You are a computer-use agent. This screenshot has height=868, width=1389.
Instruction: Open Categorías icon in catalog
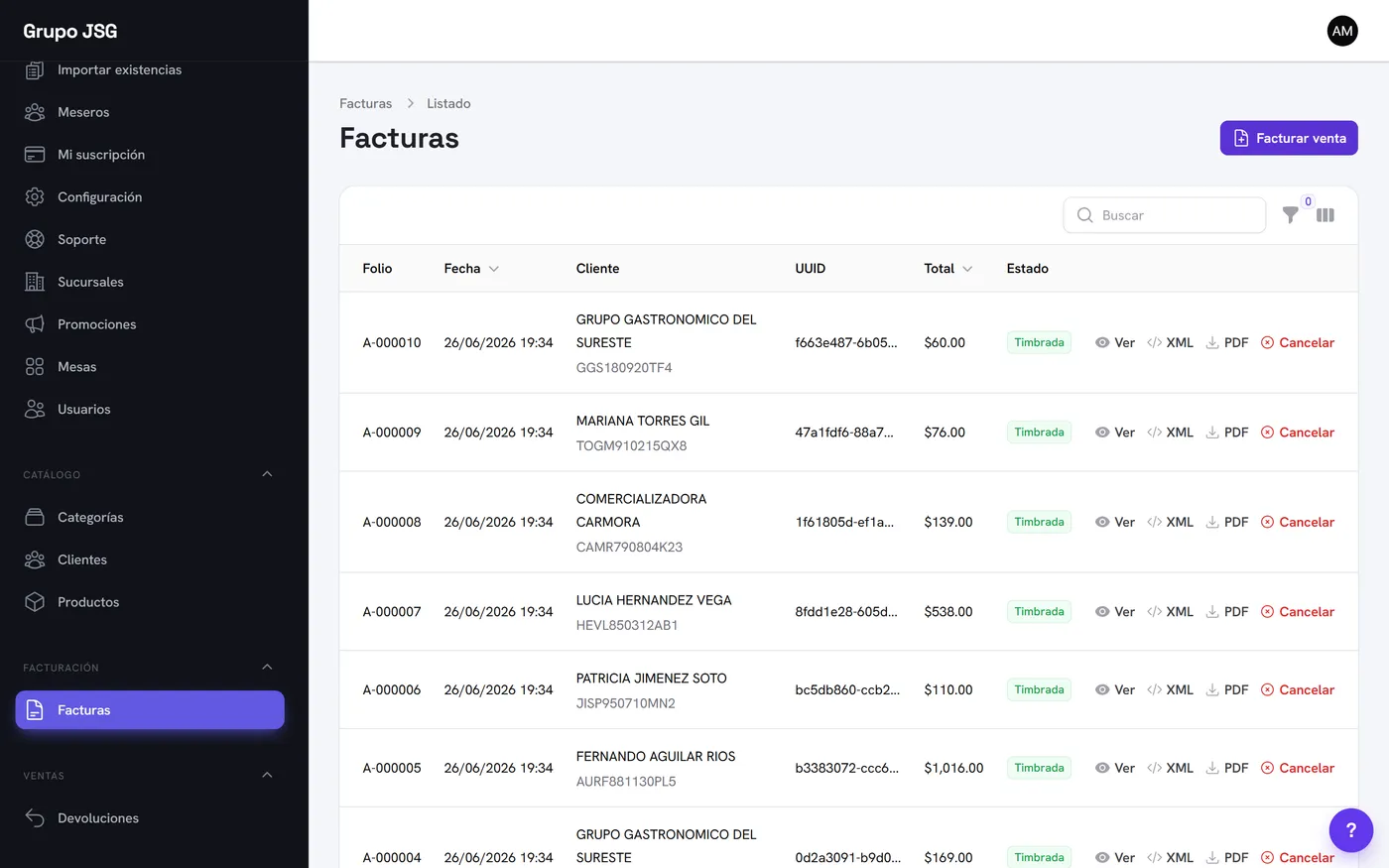(x=35, y=517)
